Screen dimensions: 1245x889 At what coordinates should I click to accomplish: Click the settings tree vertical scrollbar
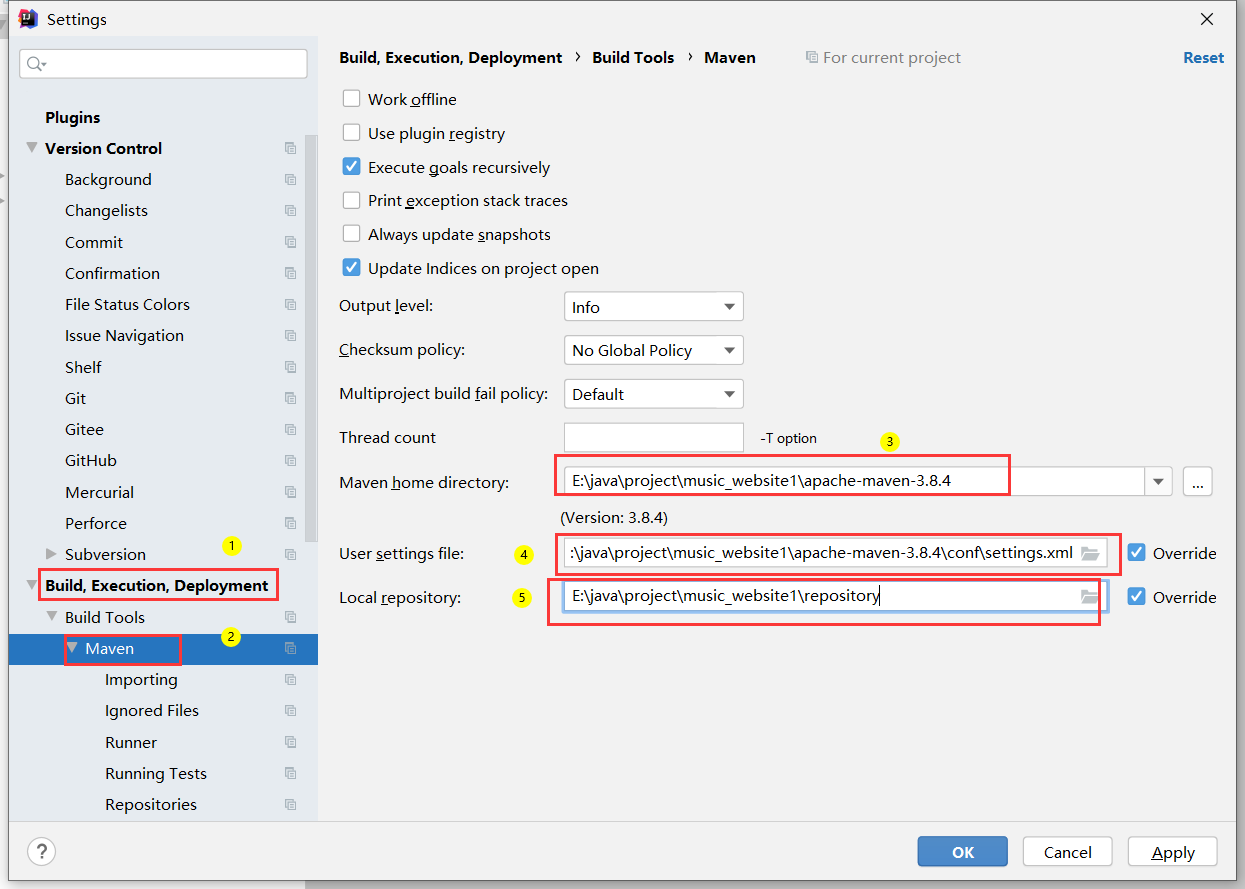pos(311,340)
